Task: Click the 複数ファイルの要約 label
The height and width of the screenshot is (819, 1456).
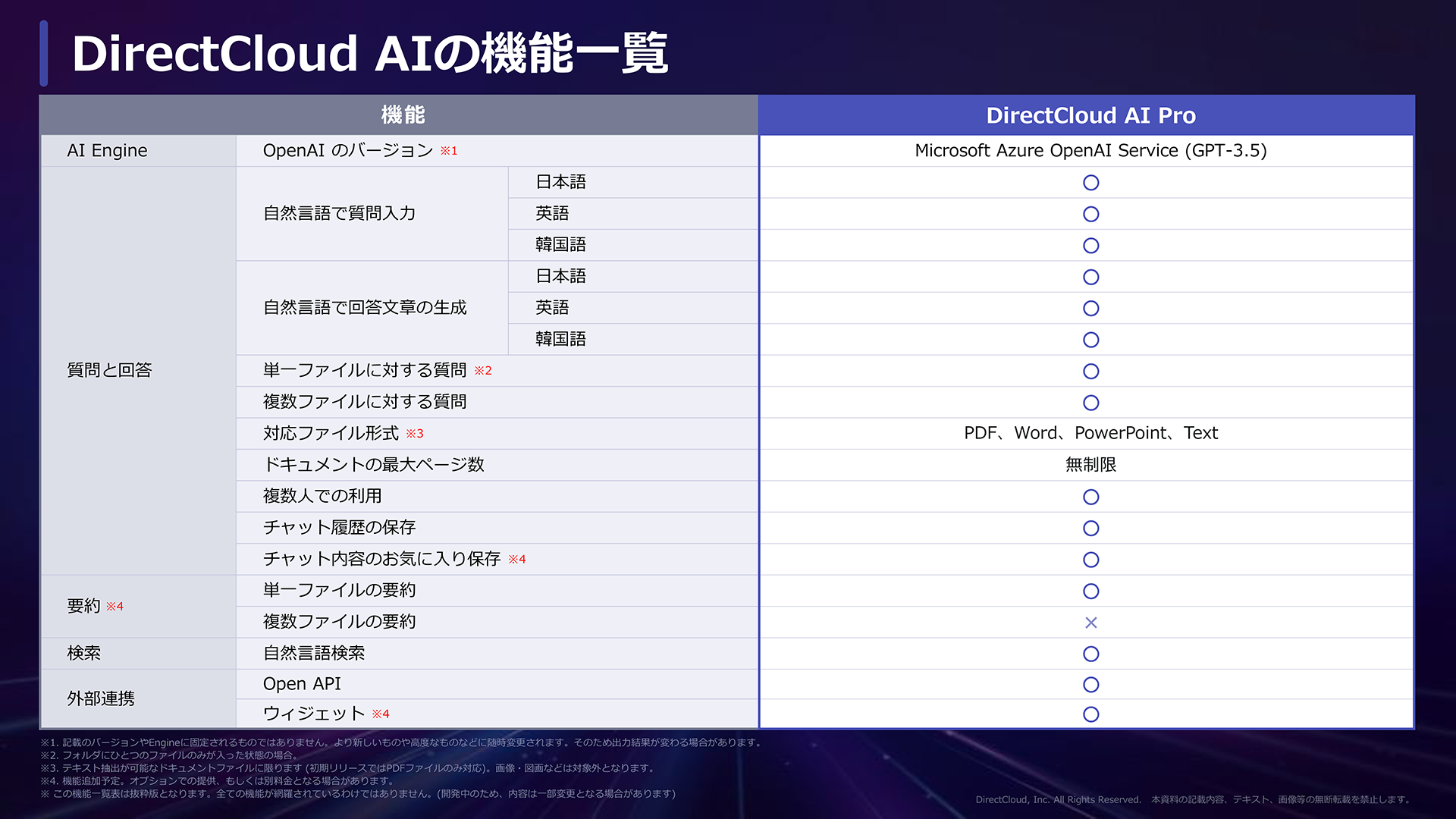Action: pyautogui.click(x=339, y=622)
